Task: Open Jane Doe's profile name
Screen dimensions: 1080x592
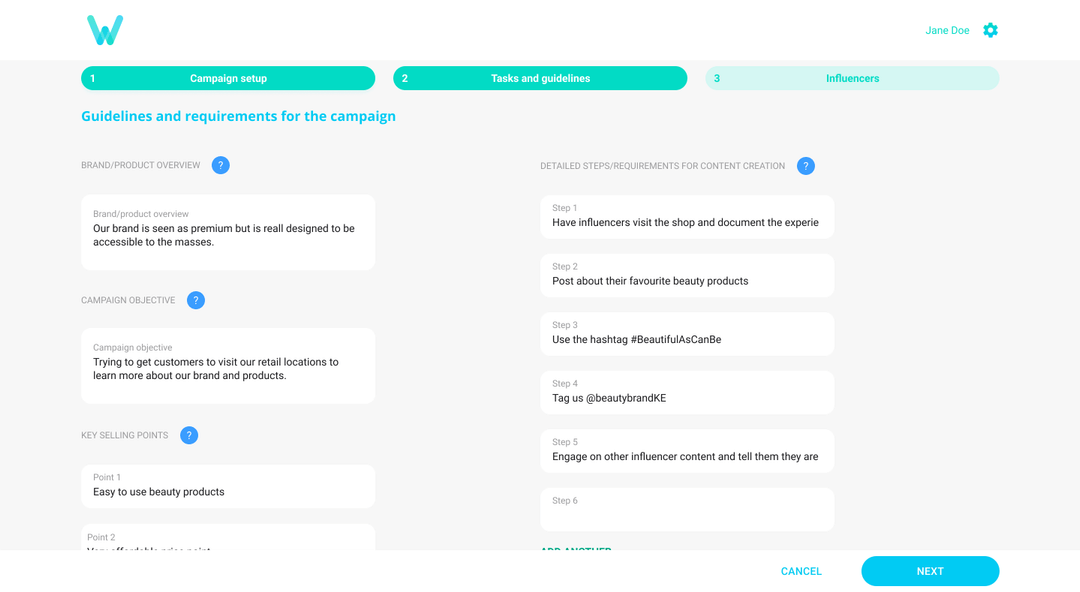Action: [x=947, y=30]
